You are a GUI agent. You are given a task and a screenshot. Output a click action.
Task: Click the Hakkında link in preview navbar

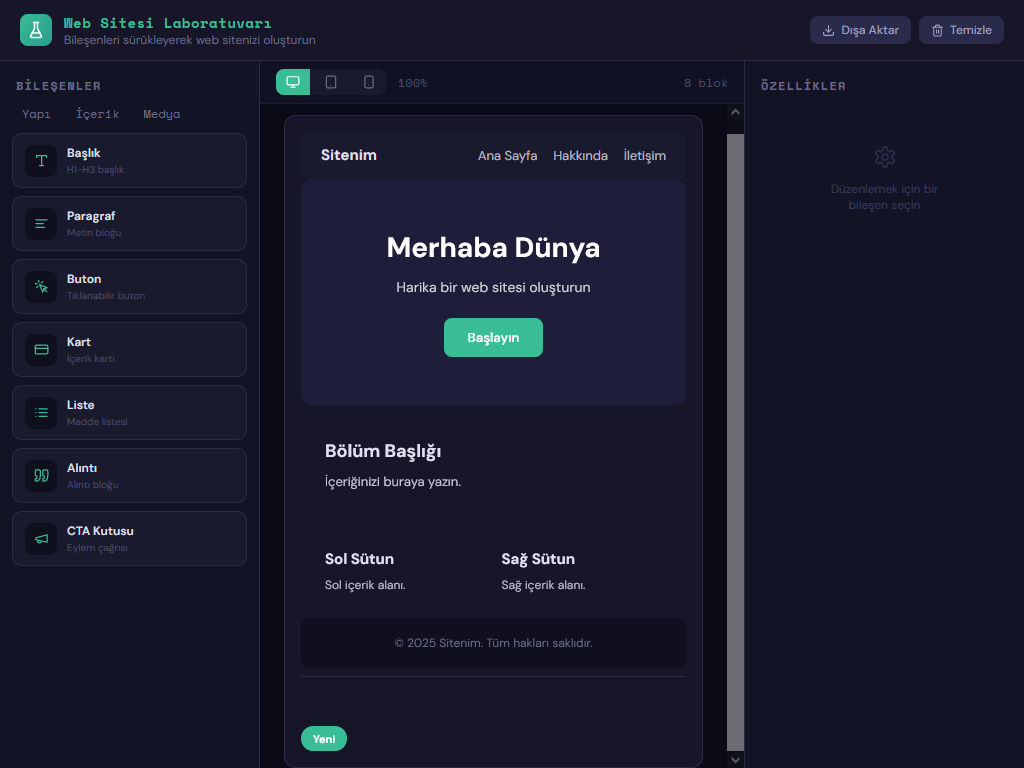pyautogui.click(x=580, y=155)
